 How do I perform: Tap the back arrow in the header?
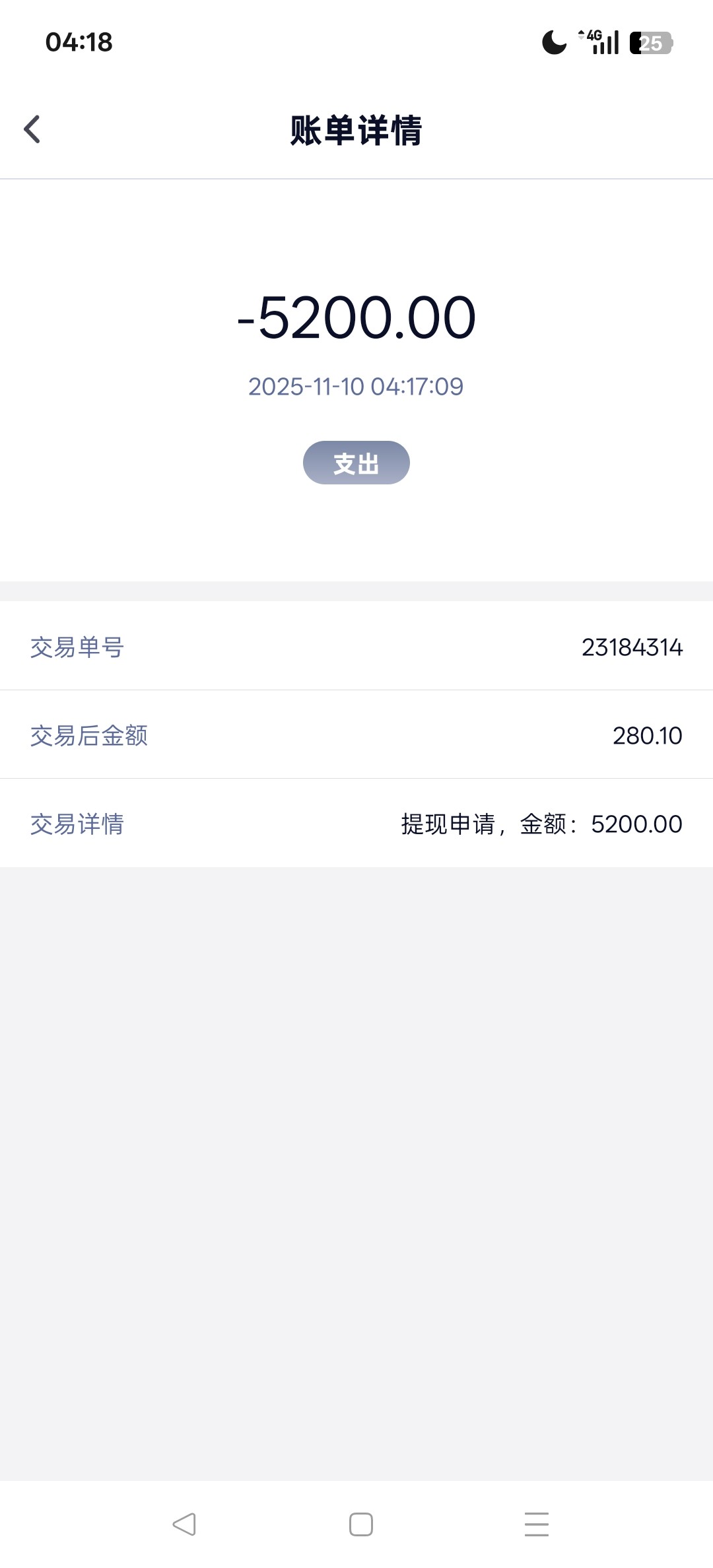[32, 129]
